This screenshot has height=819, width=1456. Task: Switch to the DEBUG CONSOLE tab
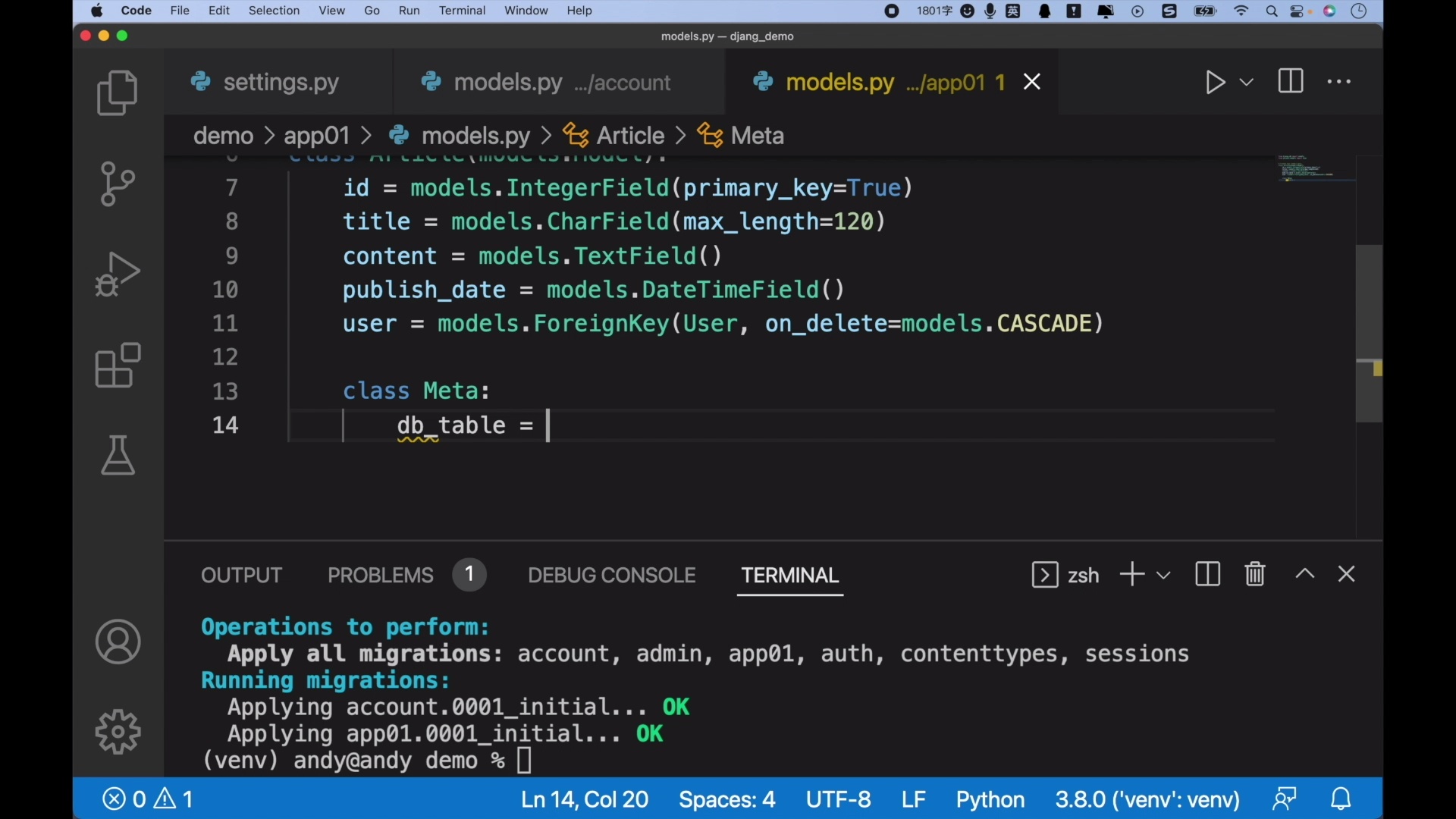pyautogui.click(x=611, y=575)
